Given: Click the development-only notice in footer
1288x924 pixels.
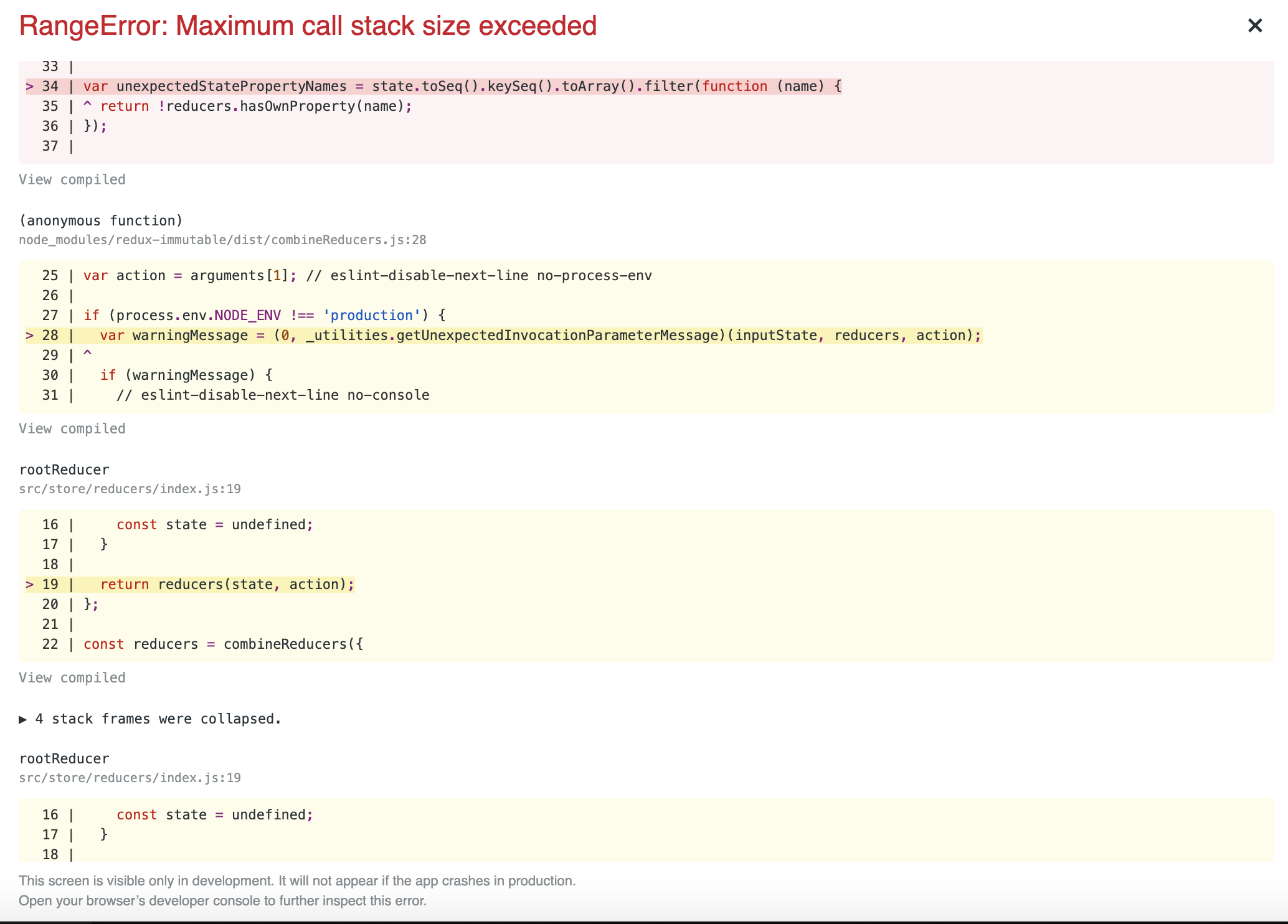Looking at the screenshot, I should (x=297, y=881).
